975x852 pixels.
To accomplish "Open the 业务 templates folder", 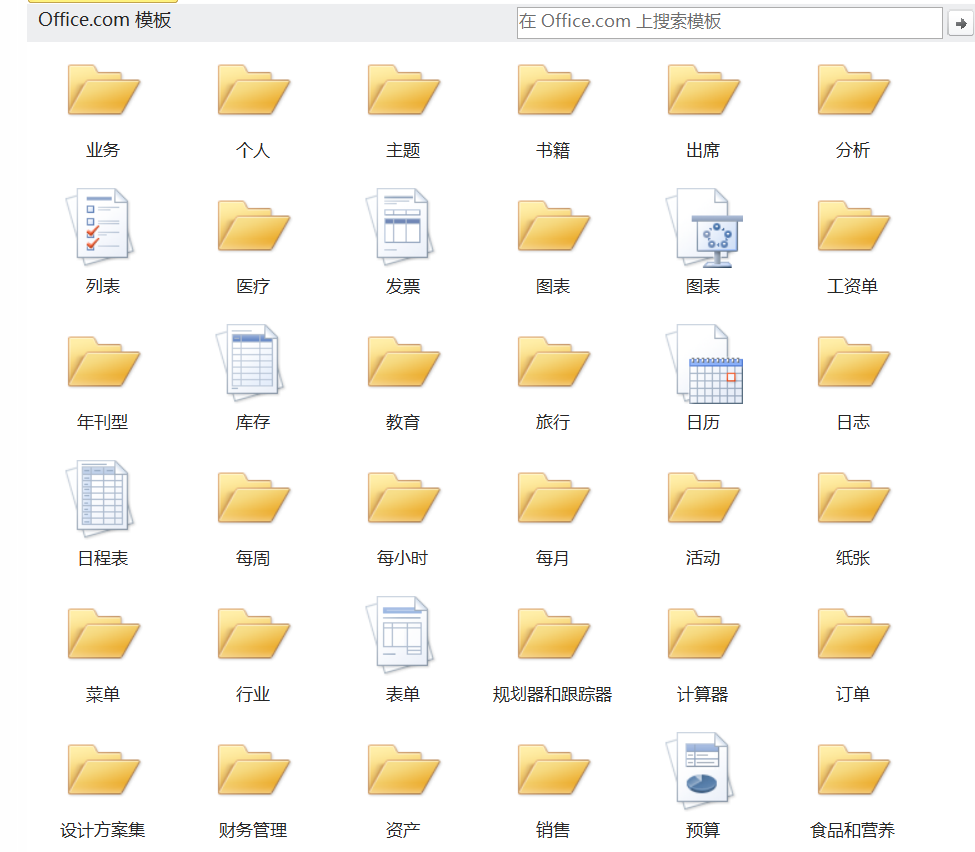I will (103, 90).
